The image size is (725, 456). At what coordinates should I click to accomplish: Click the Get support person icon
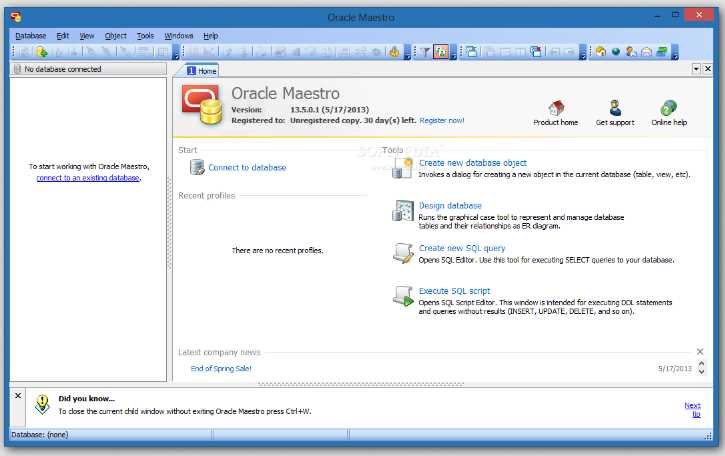(x=615, y=108)
